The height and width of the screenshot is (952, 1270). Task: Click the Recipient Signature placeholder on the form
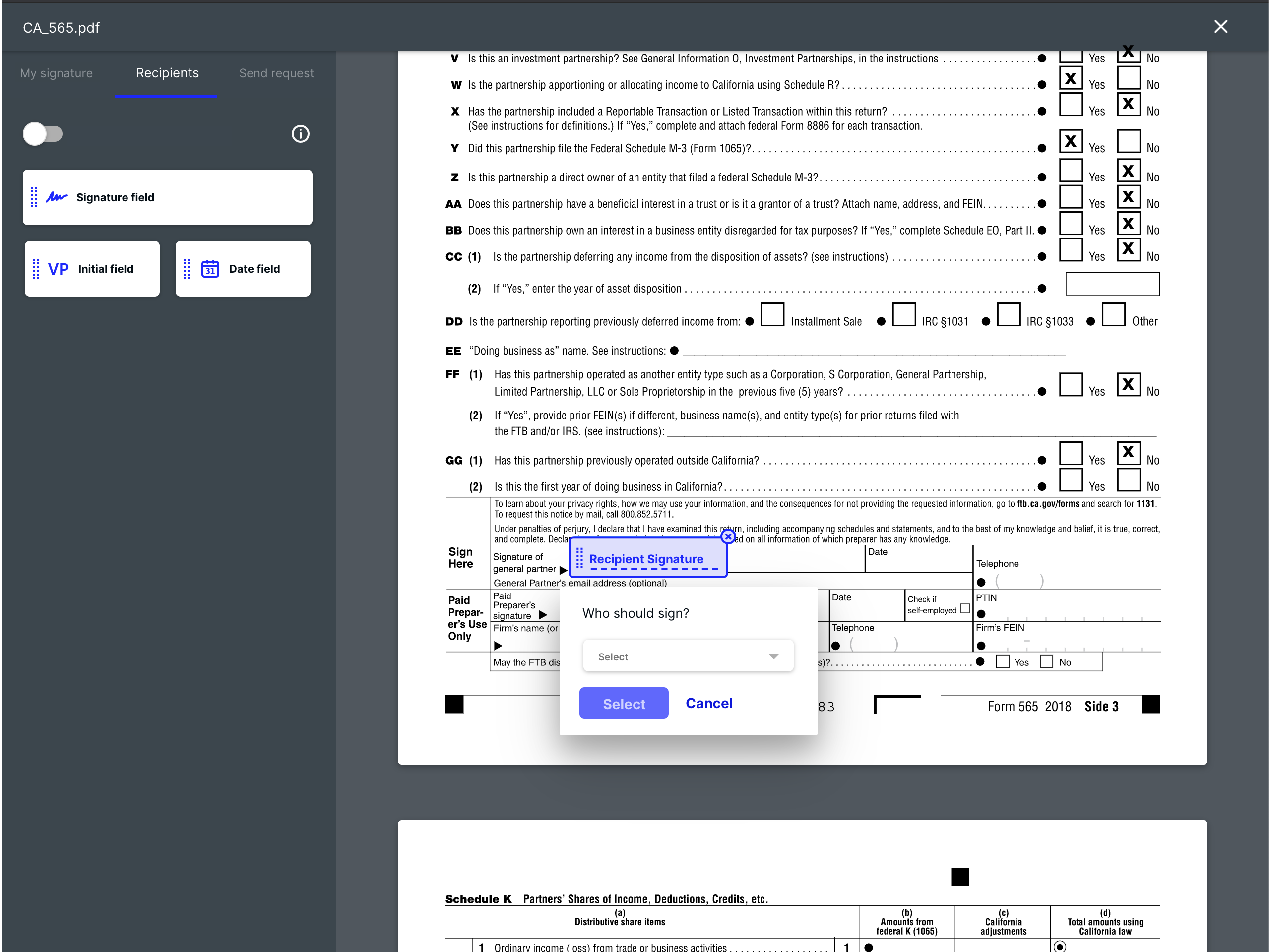point(646,559)
